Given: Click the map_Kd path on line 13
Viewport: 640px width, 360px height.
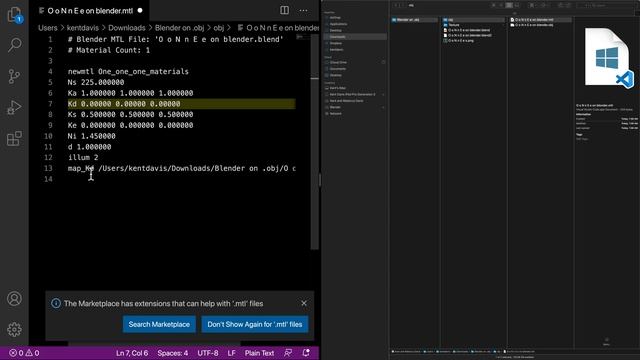Looking at the screenshot, I should point(182,168).
